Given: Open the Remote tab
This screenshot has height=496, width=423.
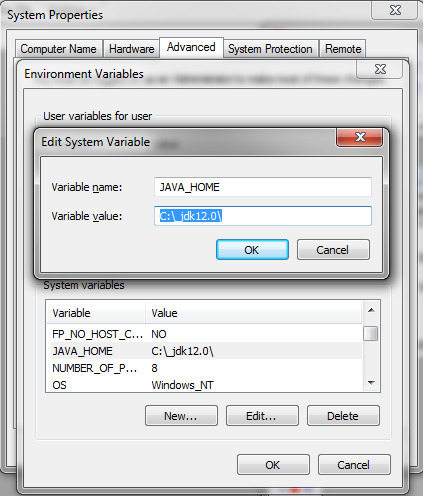Looking at the screenshot, I should click(x=343, y=49).
